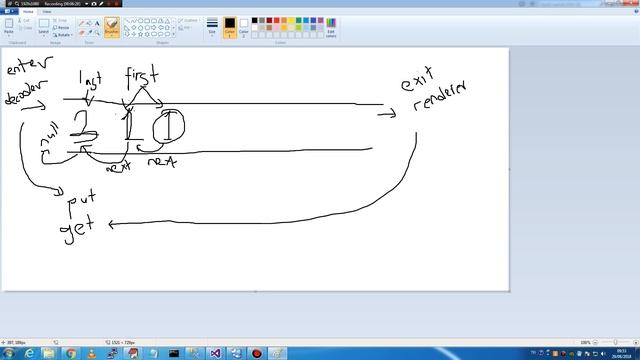
Task: Select the Rectangle shape
Action: tap(147, 21)
